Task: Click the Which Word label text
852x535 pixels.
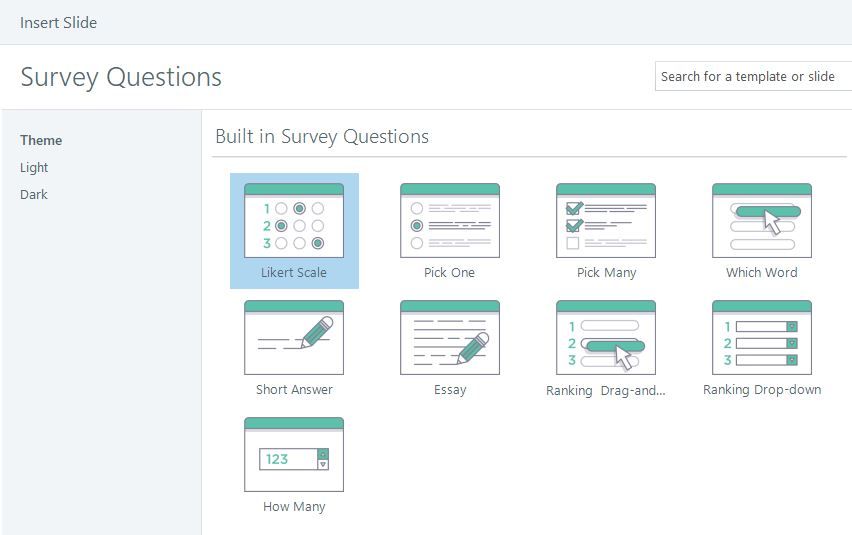Action: click(x=762, y=273)
